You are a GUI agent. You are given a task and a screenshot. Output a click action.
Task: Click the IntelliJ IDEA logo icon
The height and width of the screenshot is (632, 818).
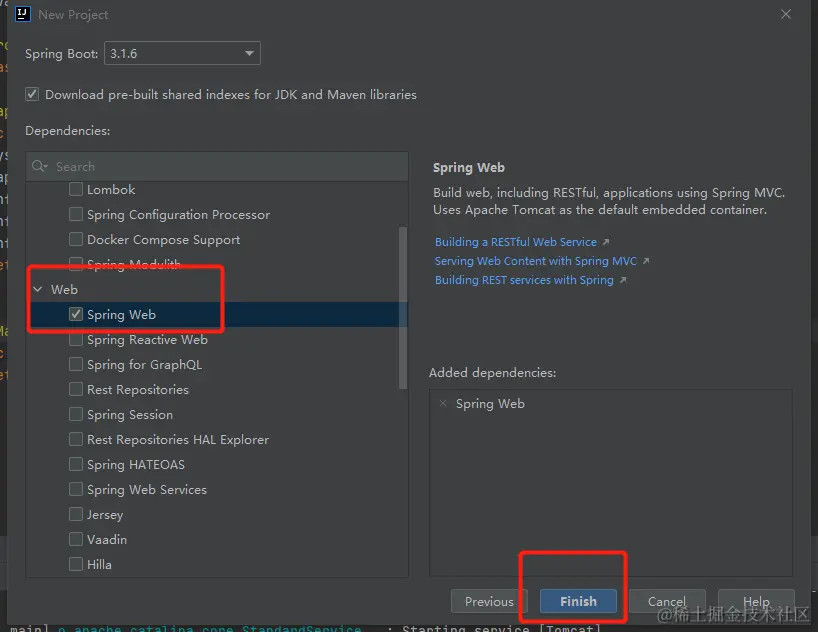click(x=22, y=14)
